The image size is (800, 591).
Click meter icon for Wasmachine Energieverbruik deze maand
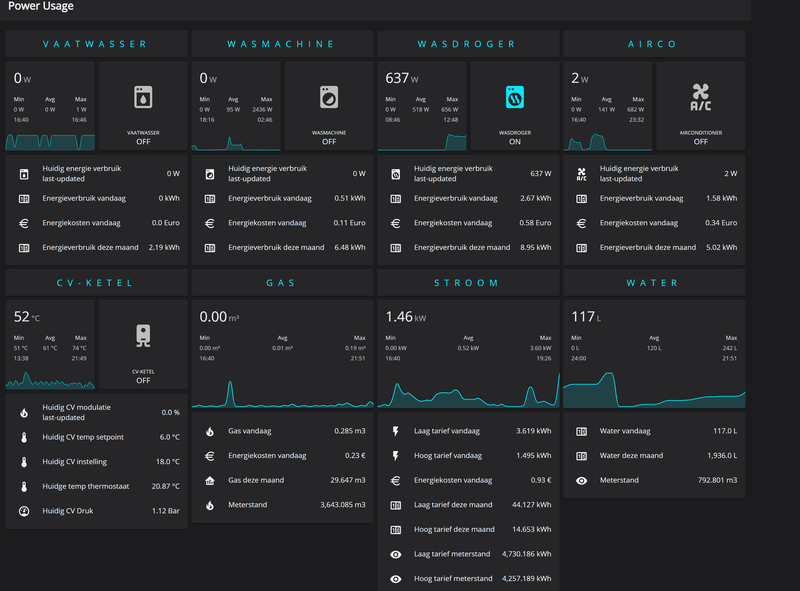pyautogui.click(x=210, y=248)
